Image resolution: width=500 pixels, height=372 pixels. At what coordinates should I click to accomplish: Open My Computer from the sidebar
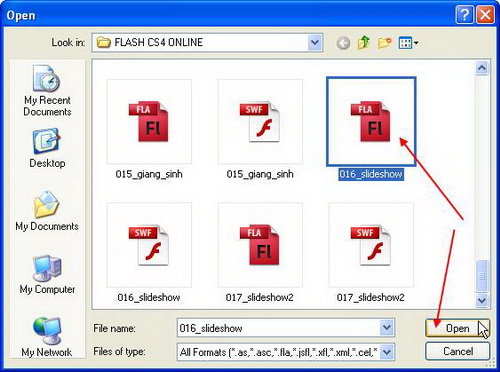[47, 275]
